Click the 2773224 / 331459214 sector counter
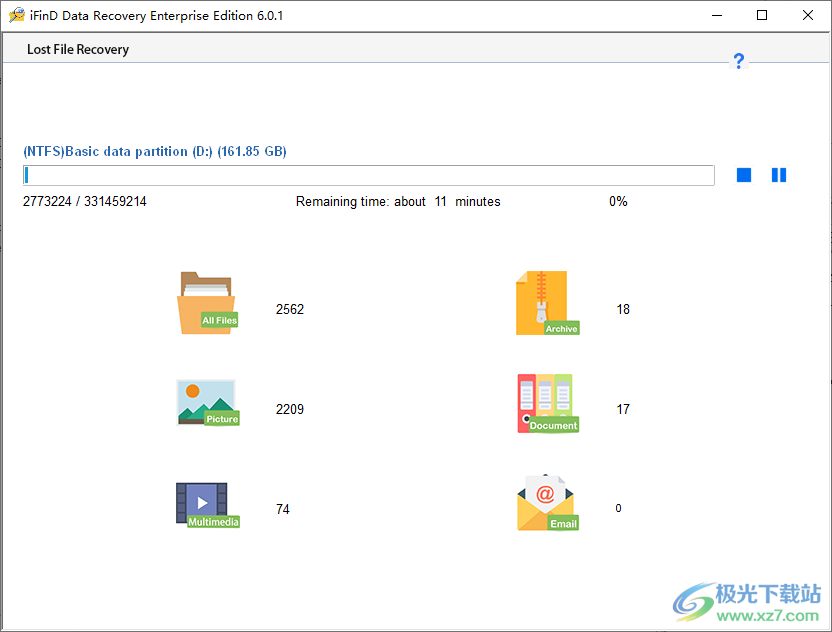The image size is (832, 632). click(84, 202)
